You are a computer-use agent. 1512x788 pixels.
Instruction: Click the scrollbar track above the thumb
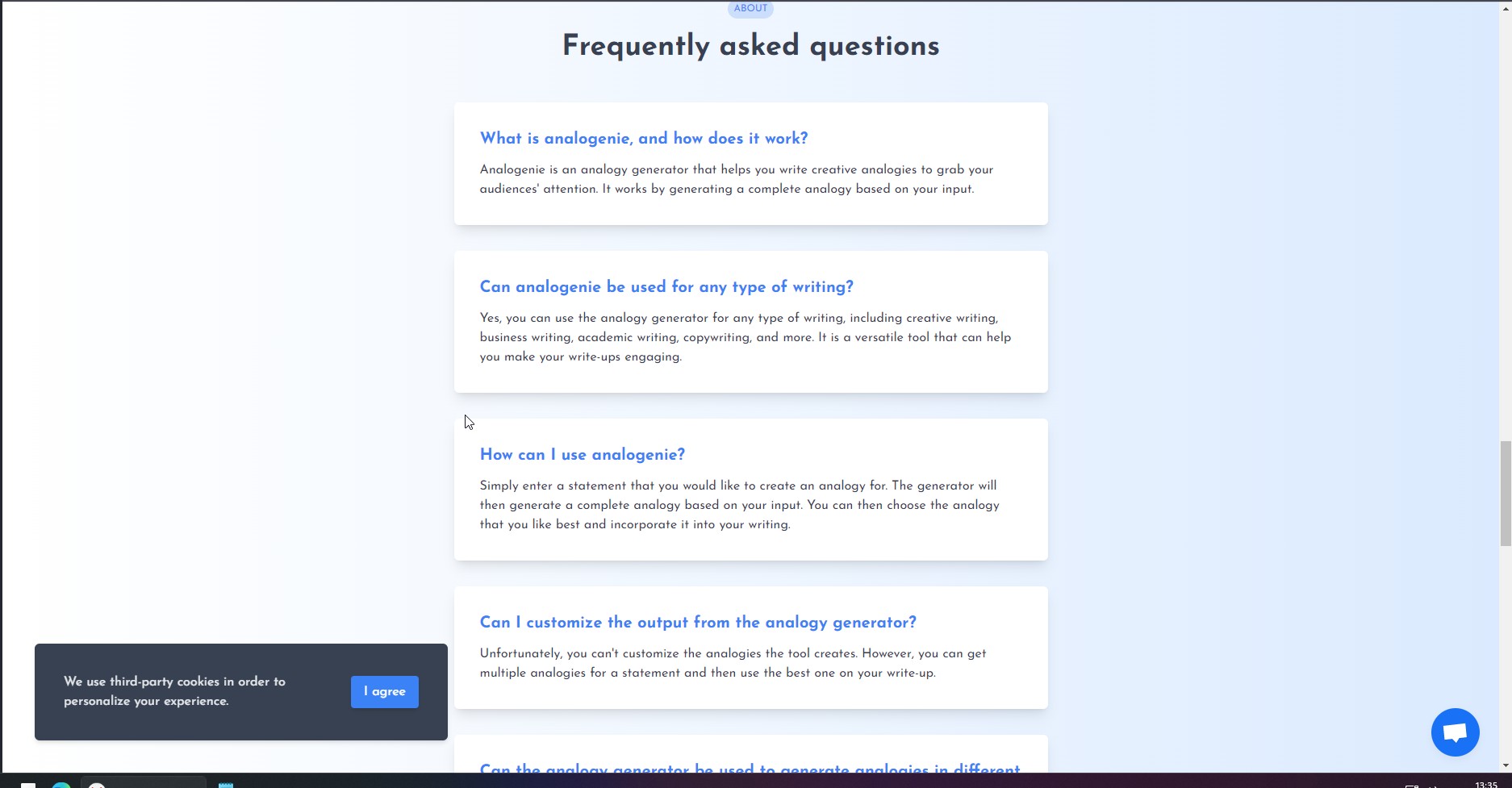click(x=1506, y=226)
